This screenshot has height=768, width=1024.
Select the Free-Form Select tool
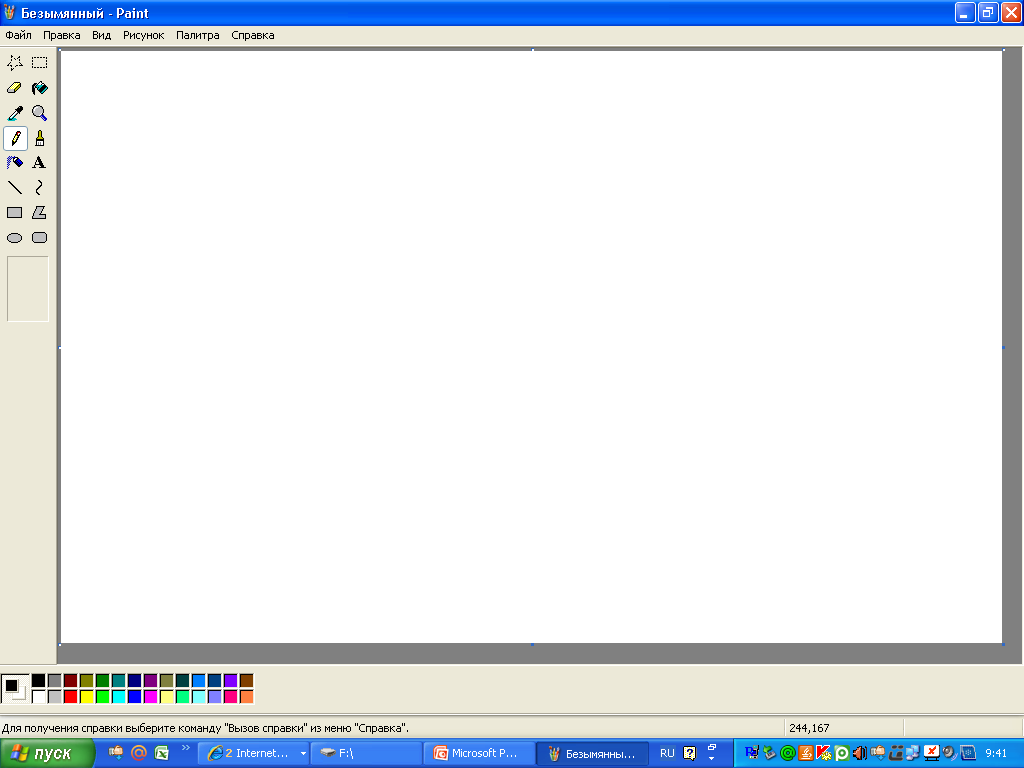click(x=15, y=63)
